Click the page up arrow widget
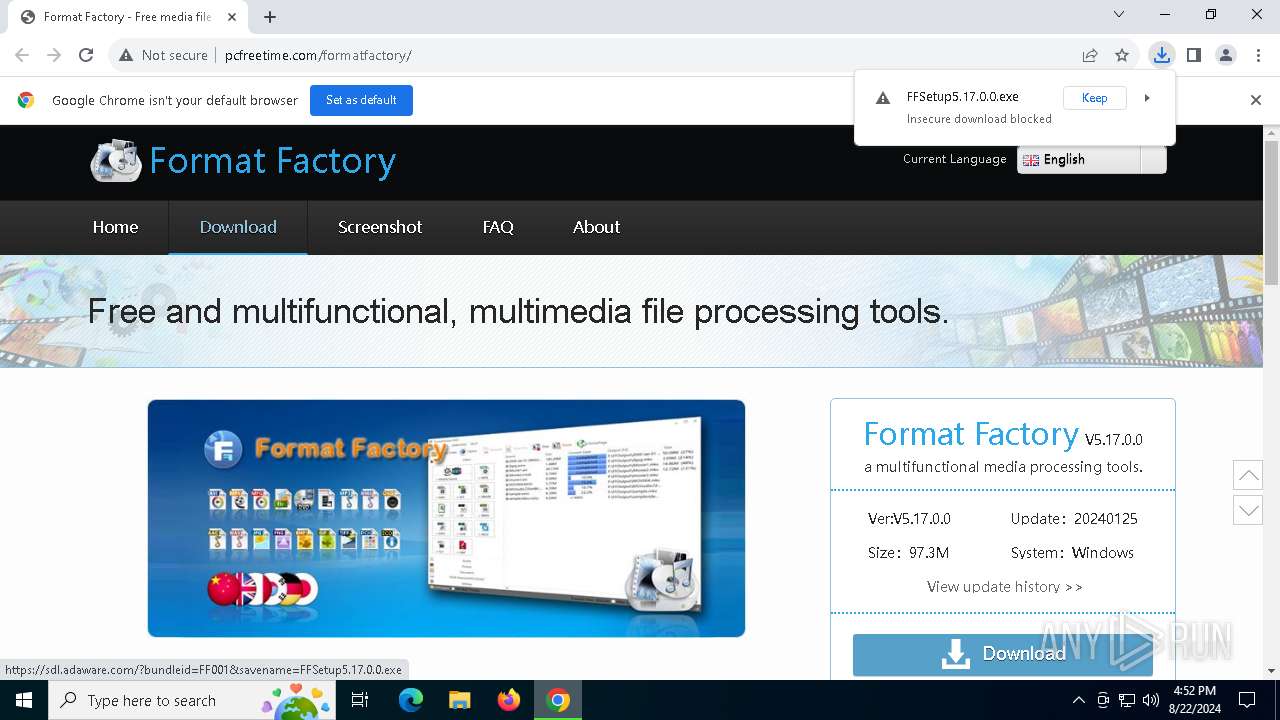1280x720 pixels. pos(1248,474)
